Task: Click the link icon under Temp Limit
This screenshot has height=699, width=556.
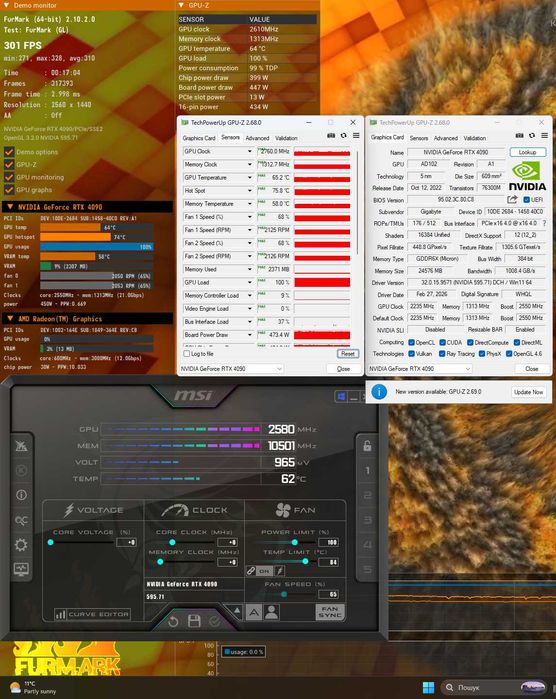Action: (251, 571)
